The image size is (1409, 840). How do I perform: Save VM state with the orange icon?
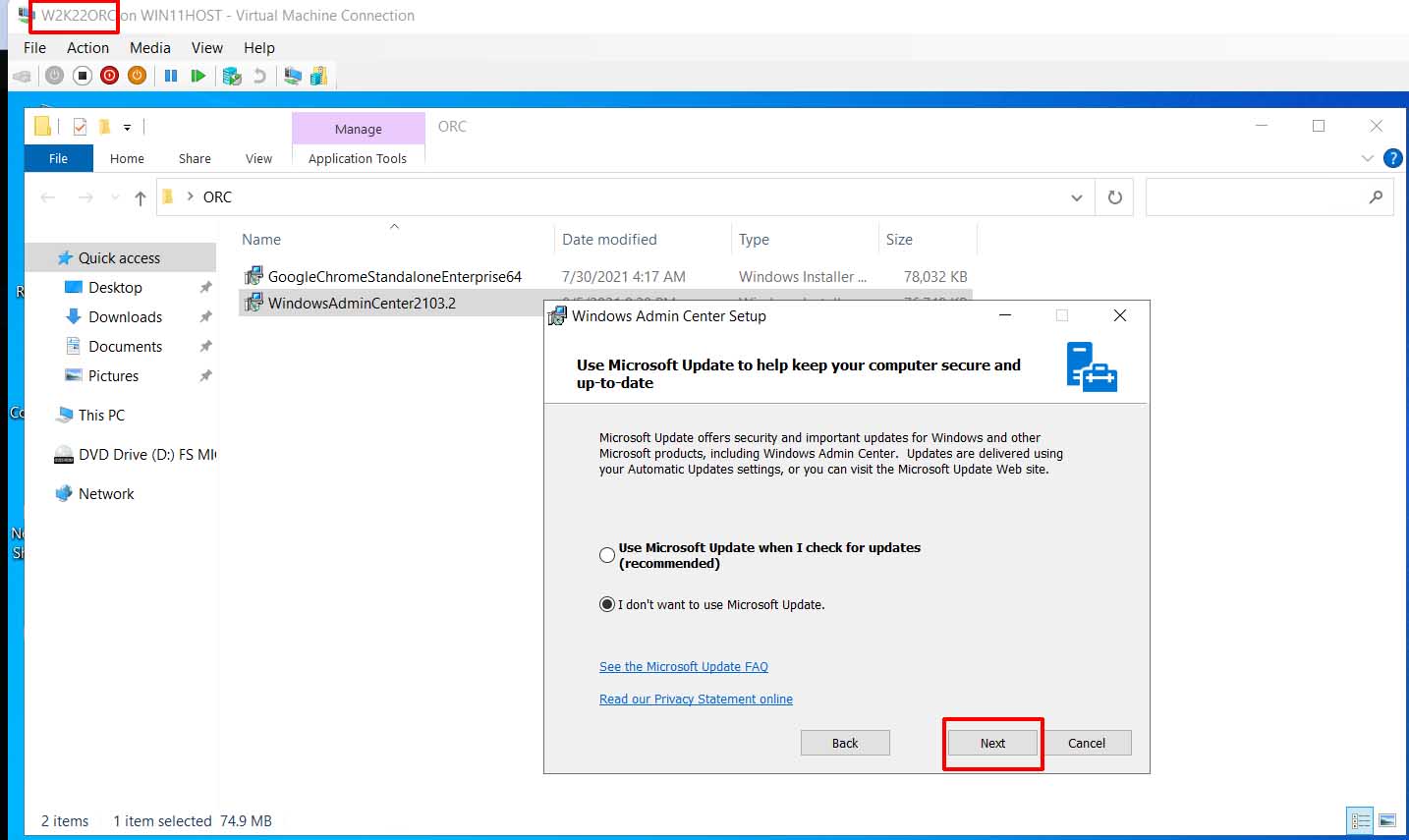coord(138,76)
